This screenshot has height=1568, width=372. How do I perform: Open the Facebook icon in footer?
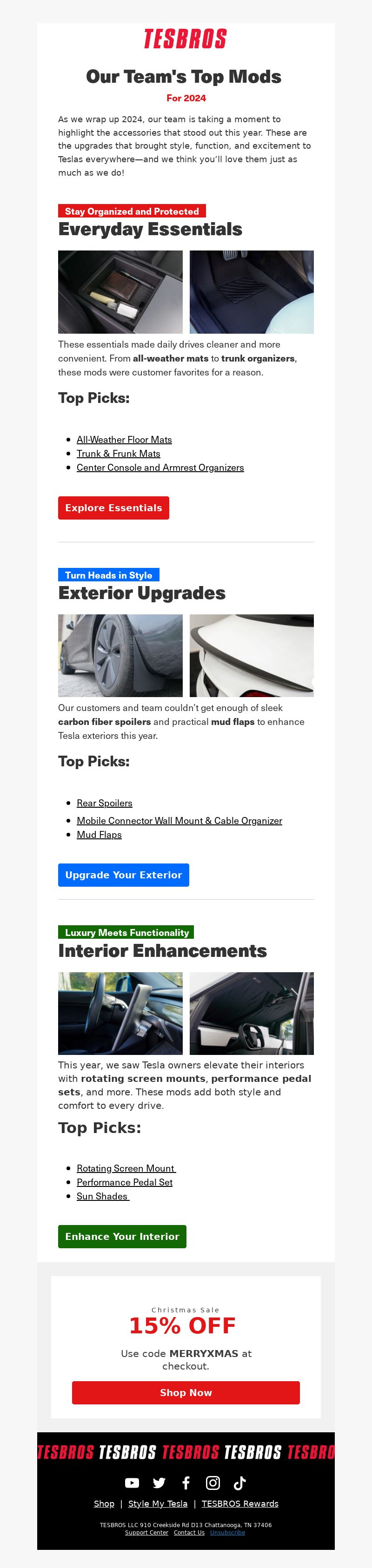[186, 1483]
